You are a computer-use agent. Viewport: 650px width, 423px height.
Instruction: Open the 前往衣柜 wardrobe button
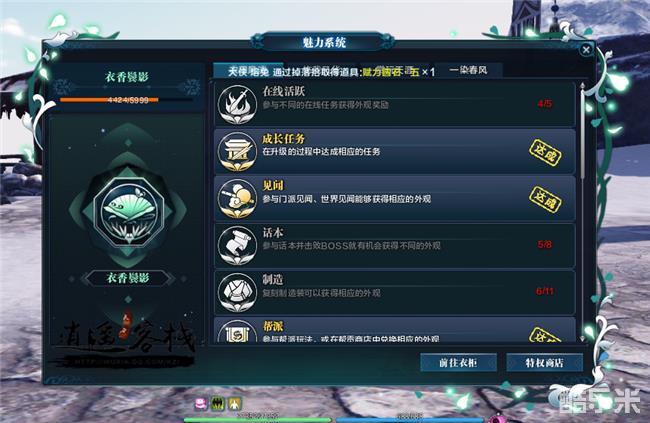point(458,363)
